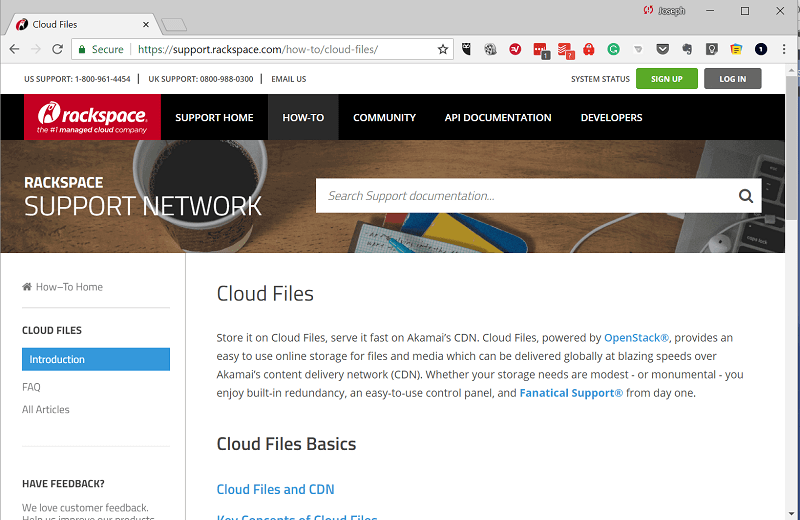
Task: Open API Documentation in the navbar
Action: point(498,117)
